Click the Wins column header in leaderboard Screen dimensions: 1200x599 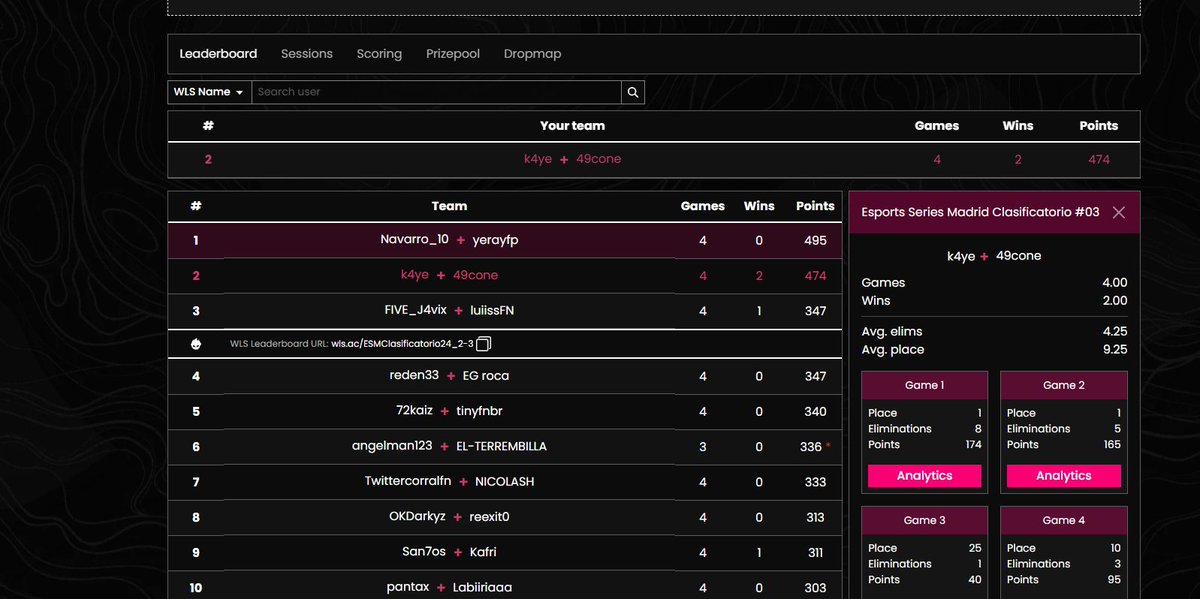pos(759,206)
